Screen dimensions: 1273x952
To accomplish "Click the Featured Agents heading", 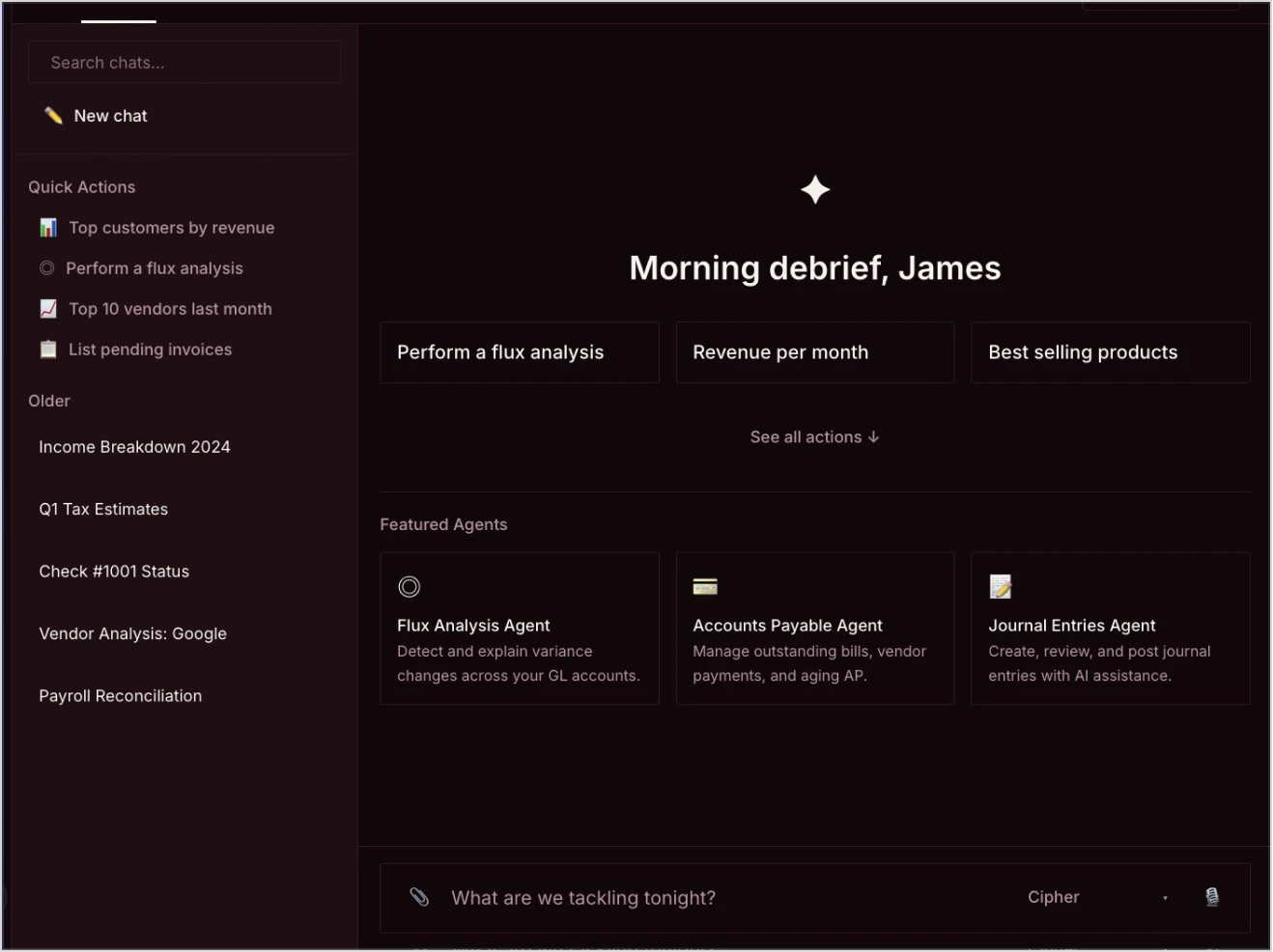I will point(443,524).
